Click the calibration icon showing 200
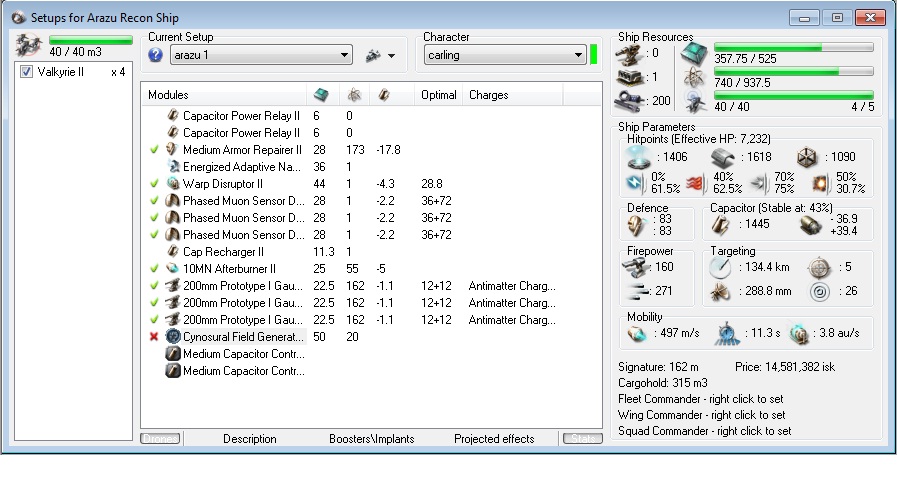The width and height of the screenshot is (897, 480). click(x=629, y=101)
